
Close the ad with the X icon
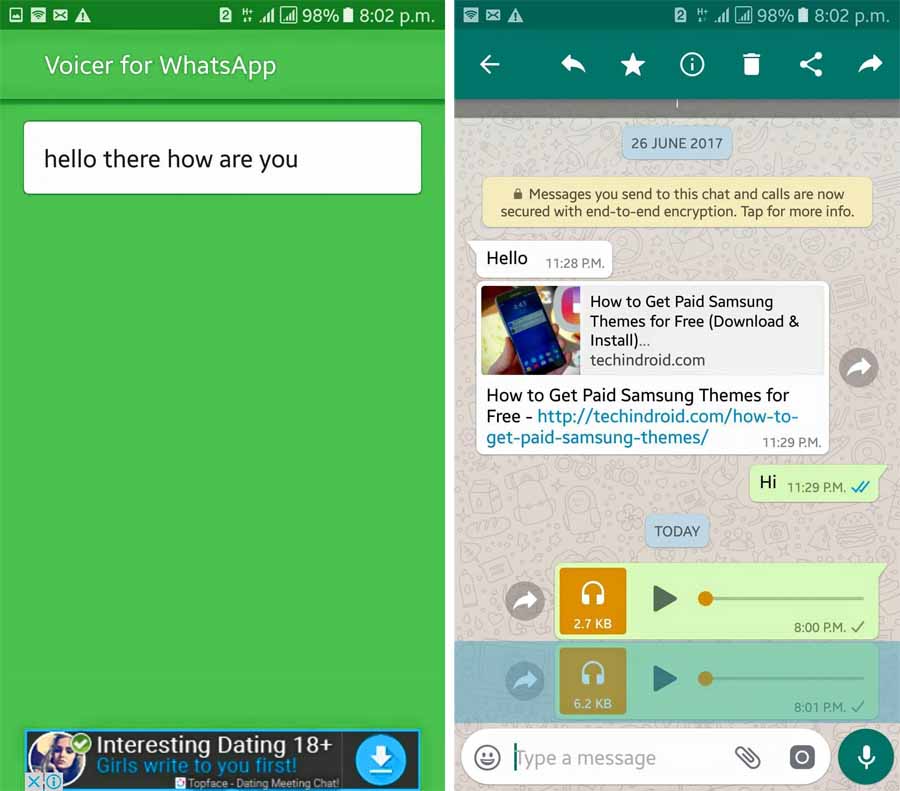(34, 781)
